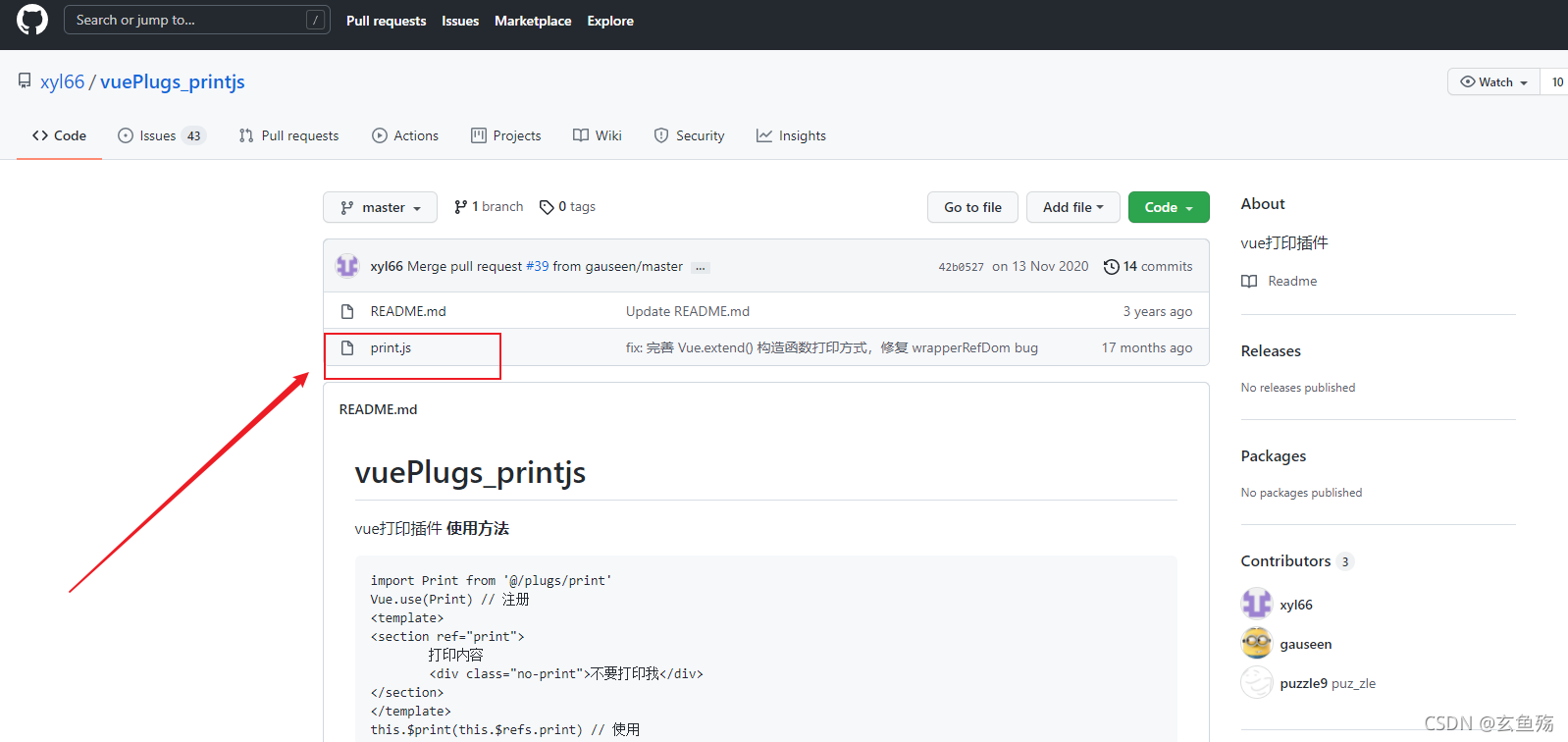Expand the Add file dropdown

(1073, 207)
